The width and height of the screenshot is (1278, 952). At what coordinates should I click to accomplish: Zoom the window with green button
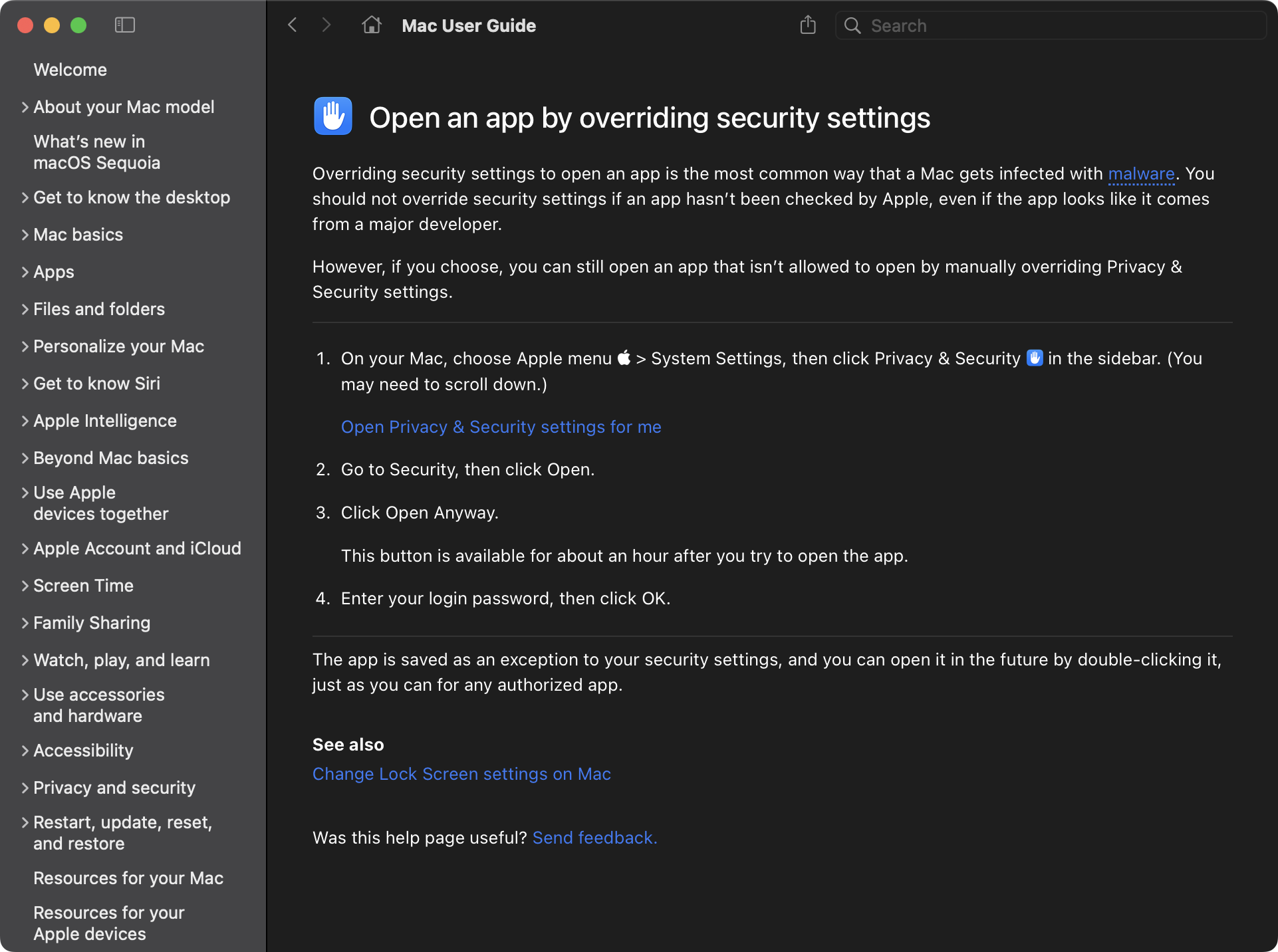point(78,25)
